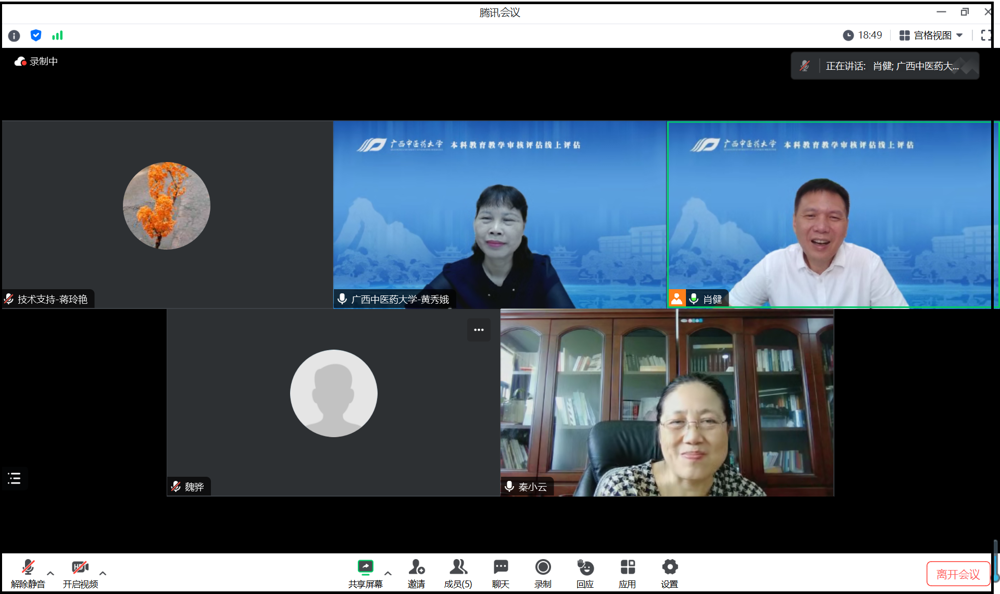Click the orange host icon beside 肖健
The image size is (1000, 594).
tap(677, 298)
